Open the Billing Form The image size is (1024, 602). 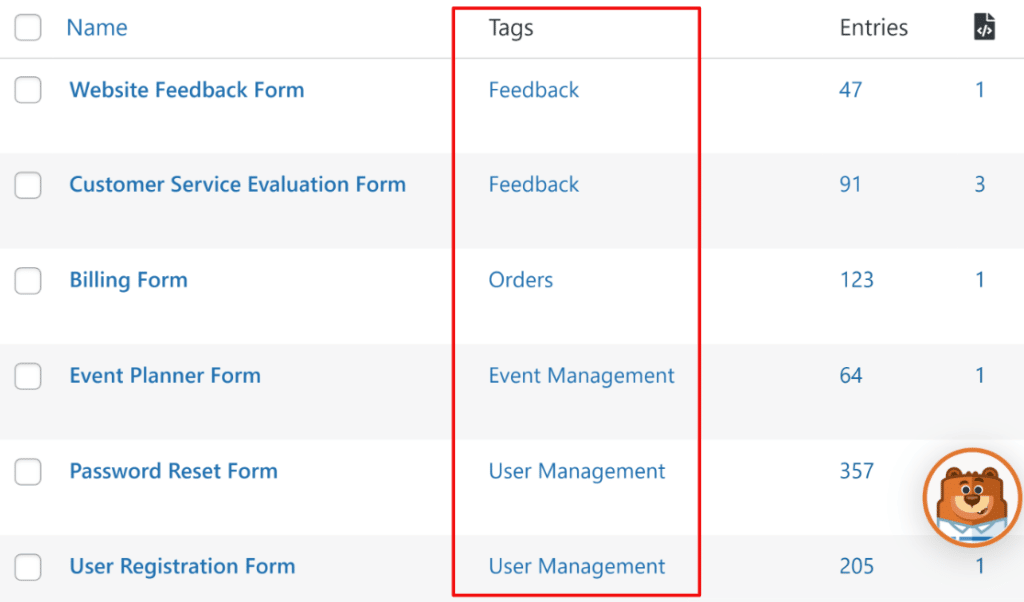click(x=128, y=280)
